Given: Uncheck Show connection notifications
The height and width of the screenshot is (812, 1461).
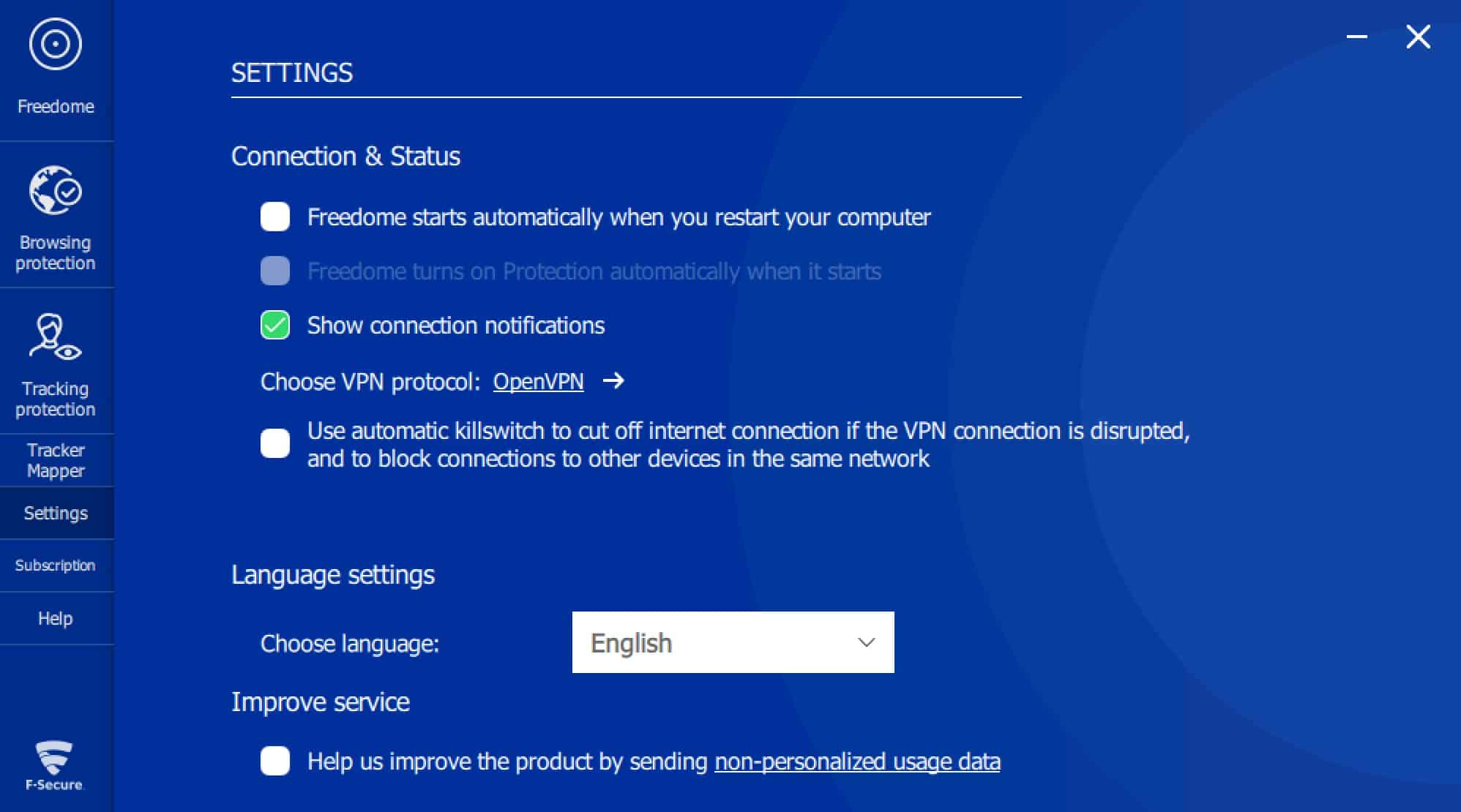Looking at the screenshot, I should pos(275,325).
